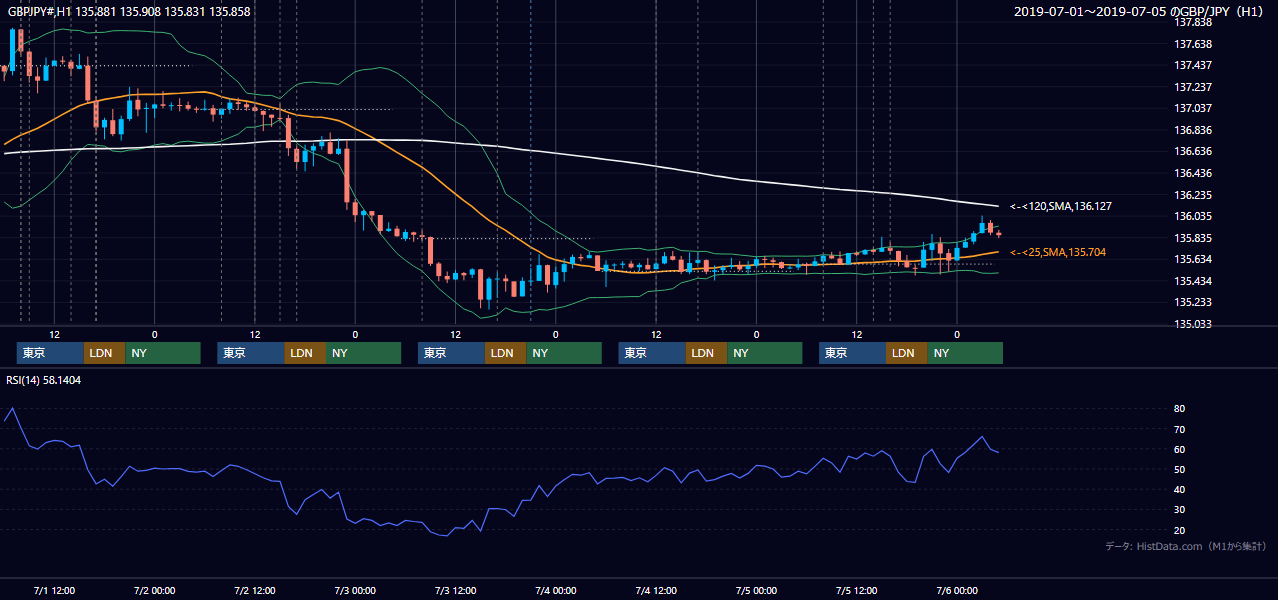Select price level 135.434 on the axis
The image size is (1278, 600).
click(1194, 281)
